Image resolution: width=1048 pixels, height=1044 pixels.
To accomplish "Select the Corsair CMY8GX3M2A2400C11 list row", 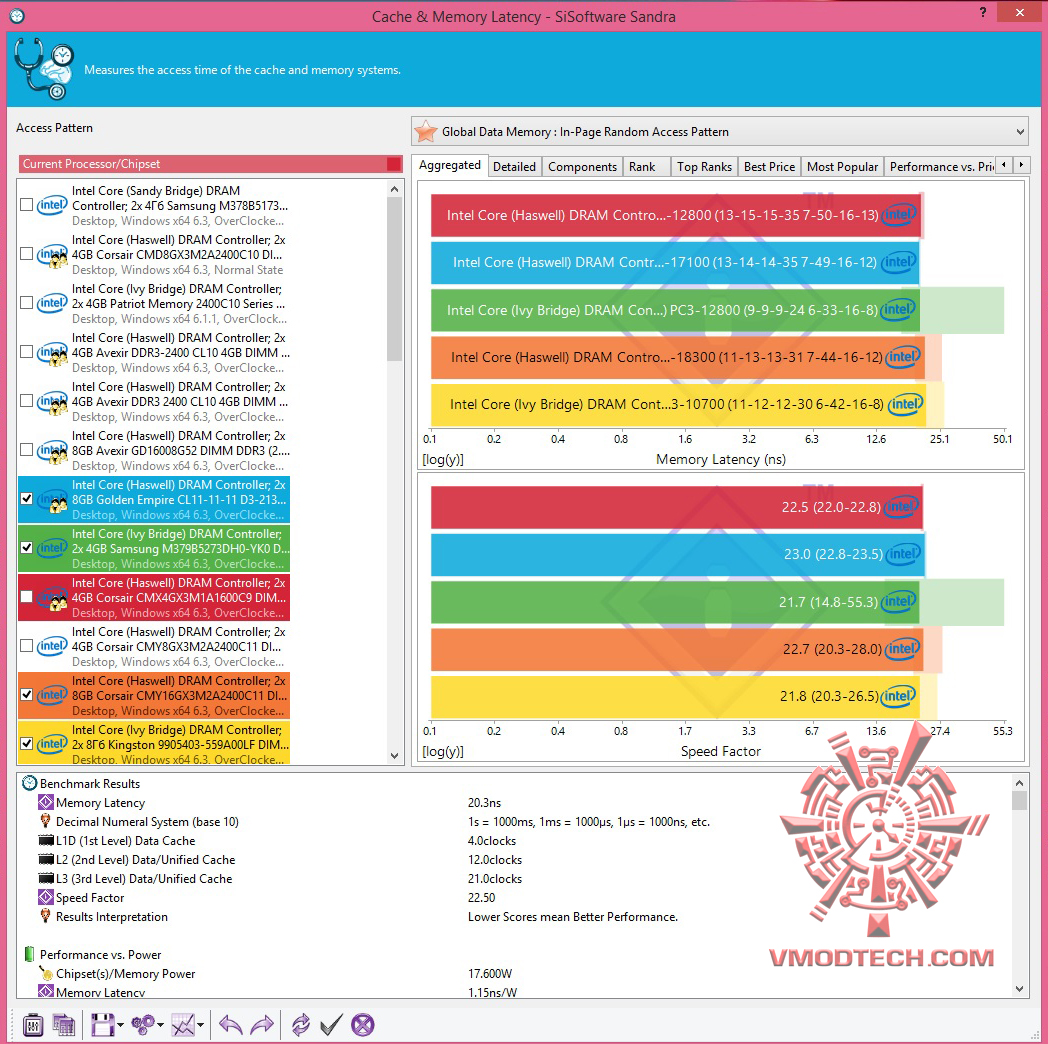I will click(x=154, y=646).
